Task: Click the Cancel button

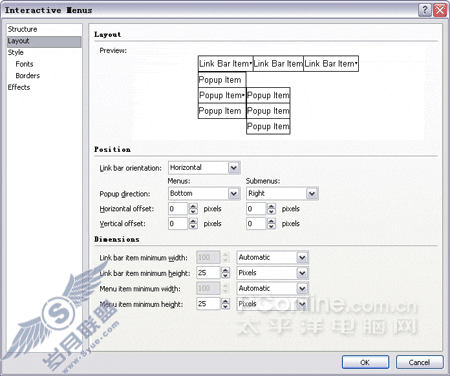Action: pyautogui.click(x=420, y=362)
